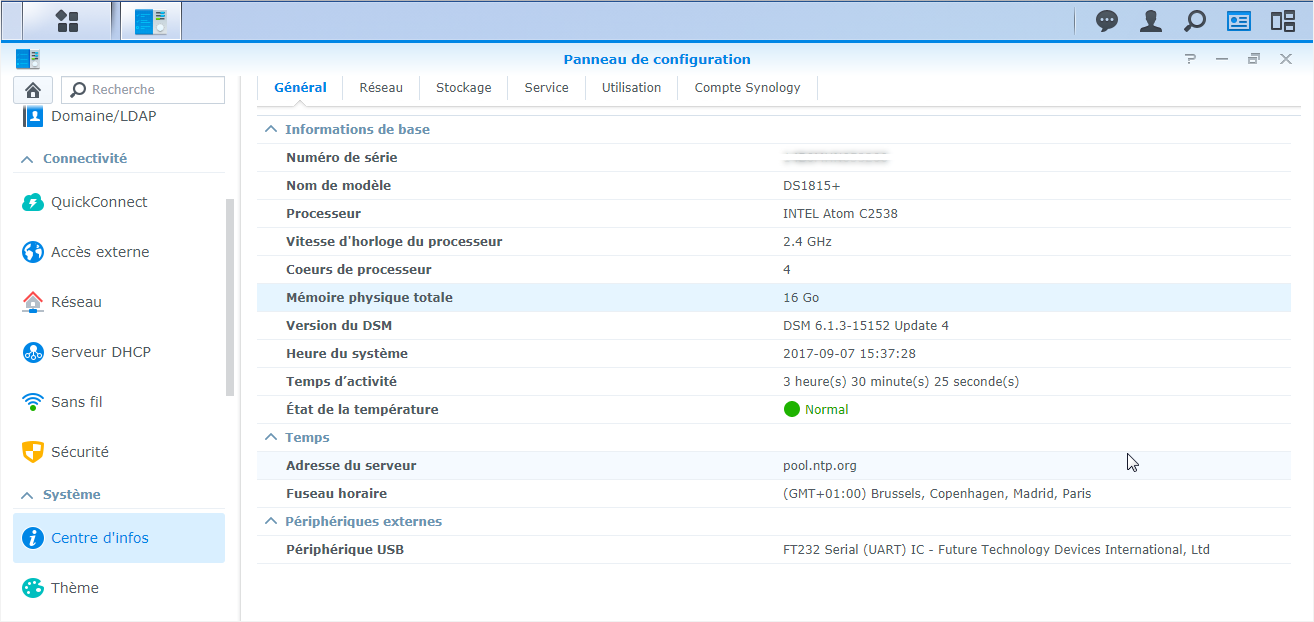This screenshot has height=622, width=1314.
Task: Collapse the Temps section
Action: [270, 438]
